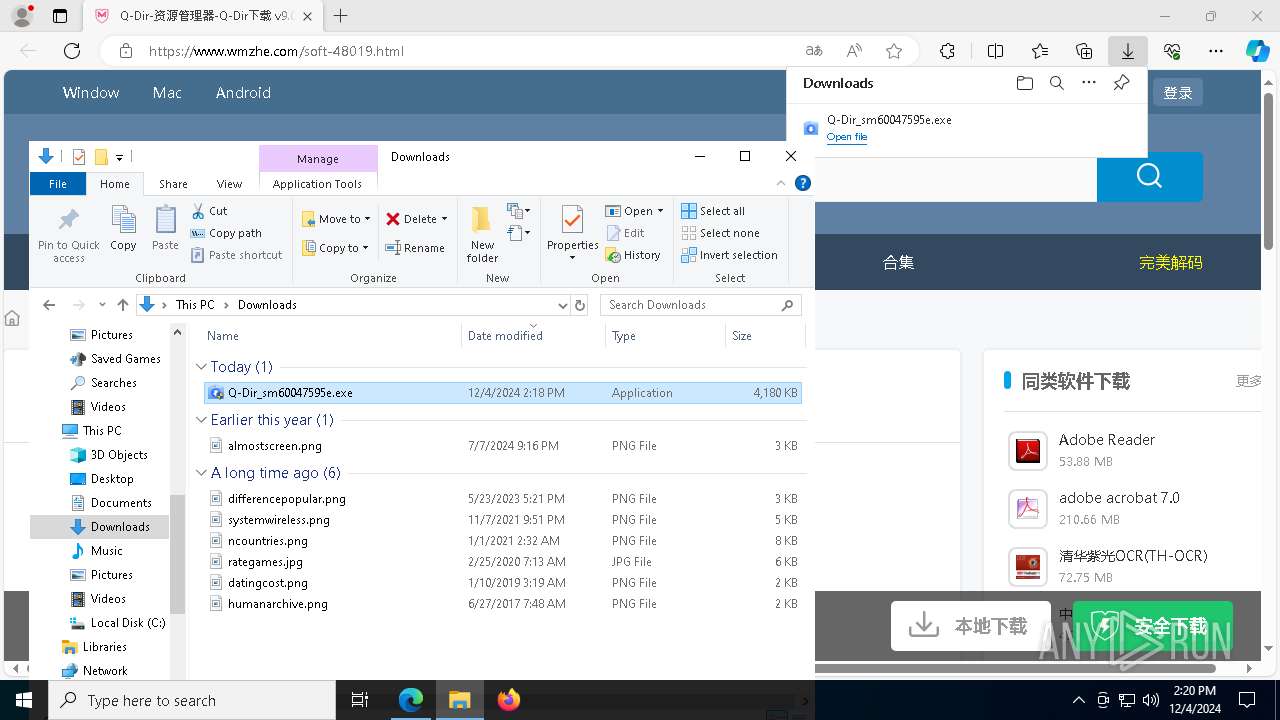
Task: Add page to favorites star
Action: click(894, 51)
